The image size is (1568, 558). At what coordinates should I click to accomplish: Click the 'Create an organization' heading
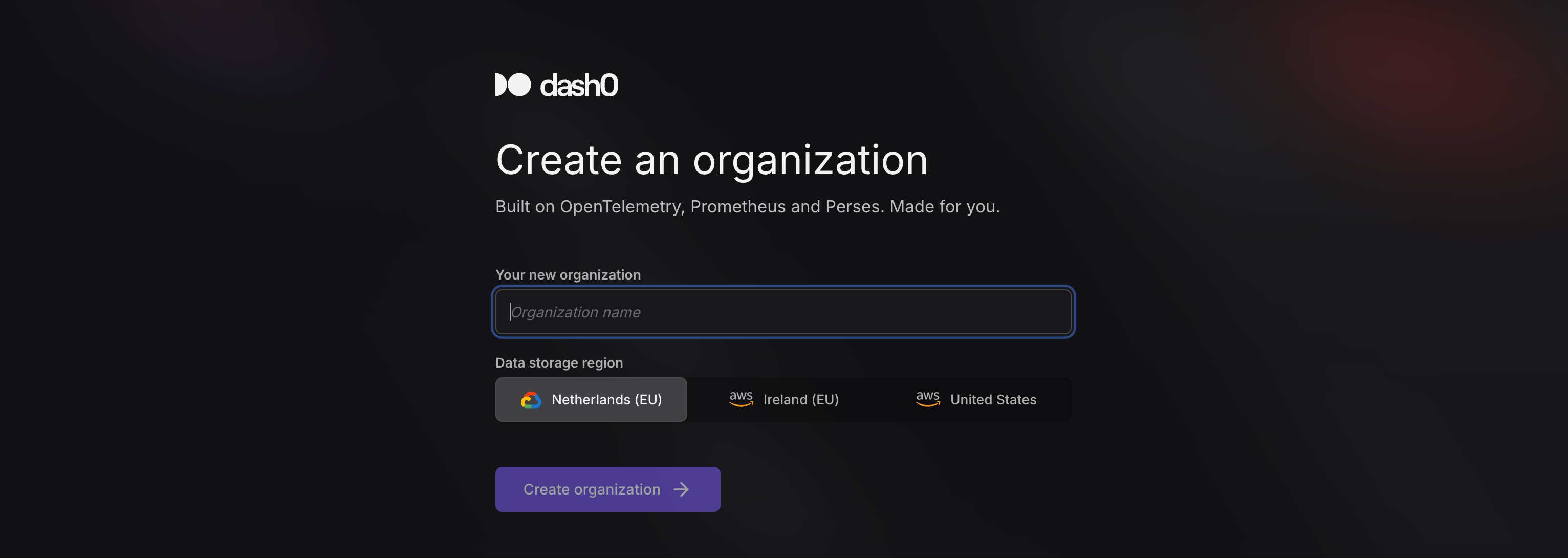711,160
